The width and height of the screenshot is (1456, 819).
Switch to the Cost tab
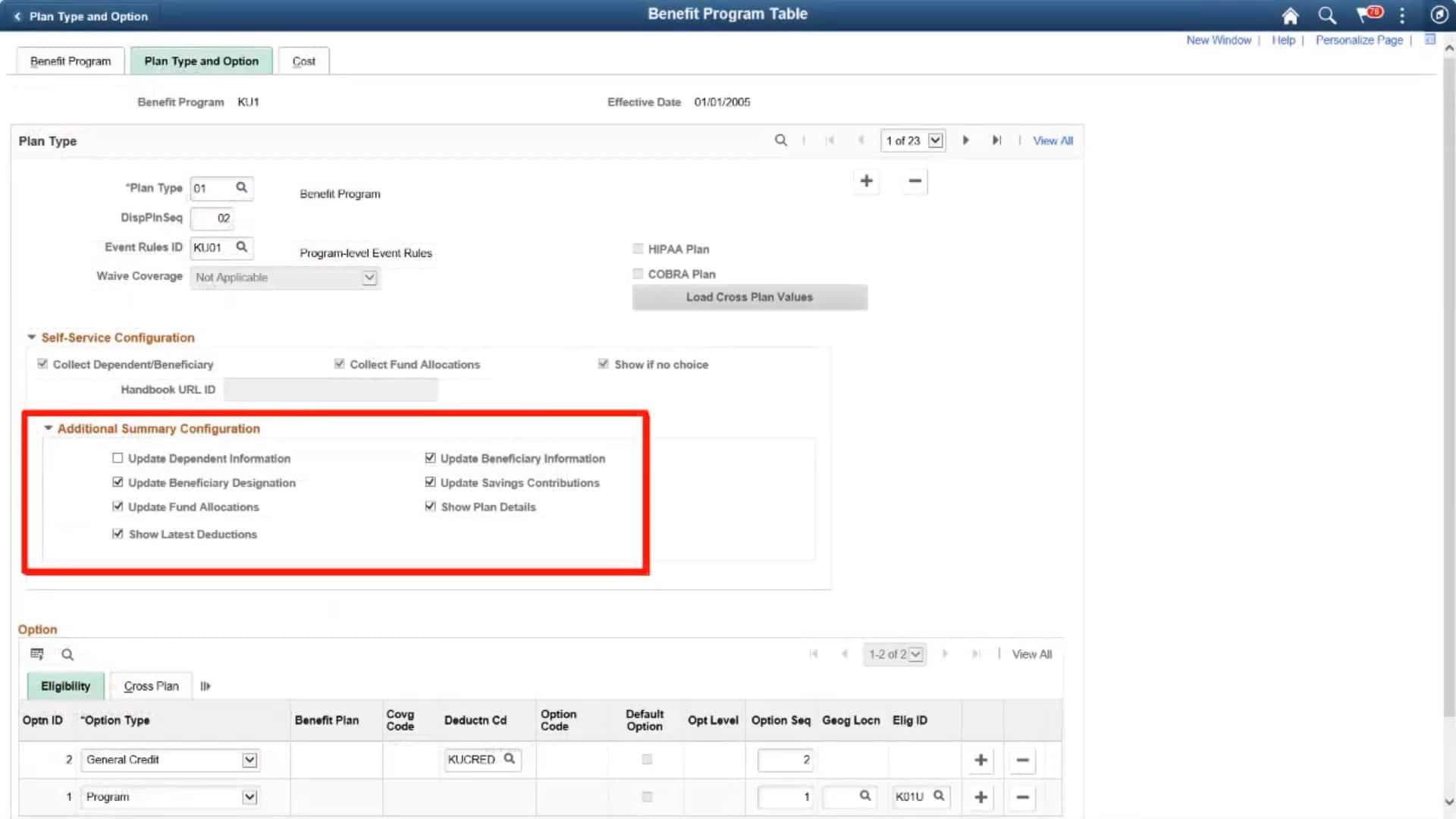[303, 61]
